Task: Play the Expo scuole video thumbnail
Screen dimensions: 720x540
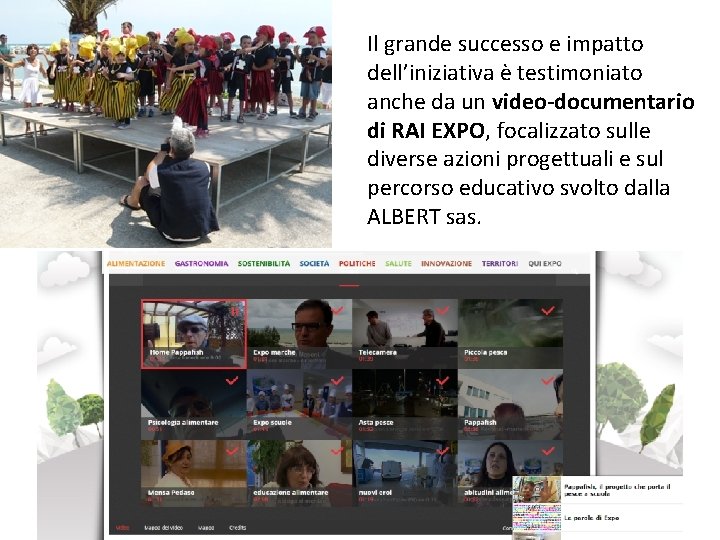Action: click(299, 405)
